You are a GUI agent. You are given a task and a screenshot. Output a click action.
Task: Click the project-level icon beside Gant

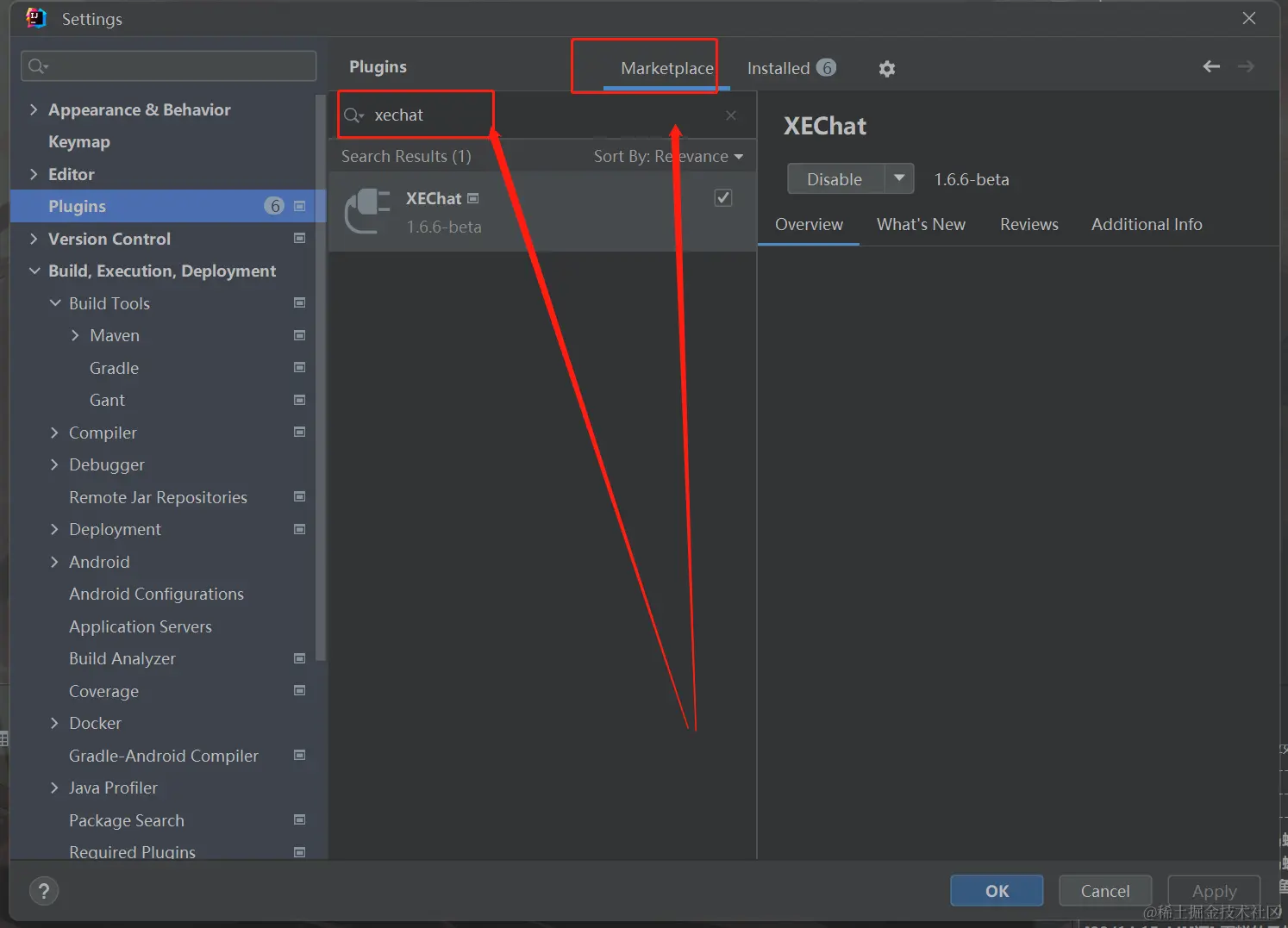[x=300, y=400]
